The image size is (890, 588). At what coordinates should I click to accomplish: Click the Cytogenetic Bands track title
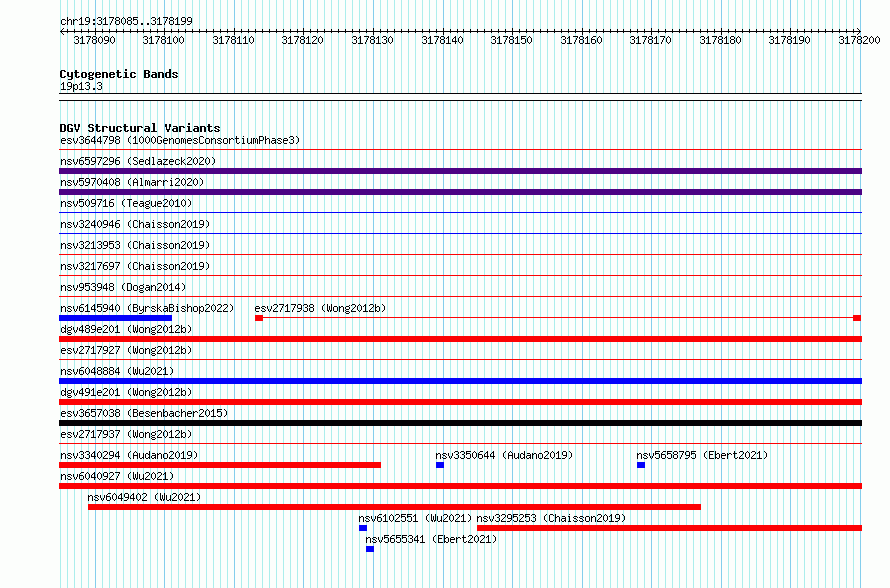pyautogui.click(x=119, y=74)
